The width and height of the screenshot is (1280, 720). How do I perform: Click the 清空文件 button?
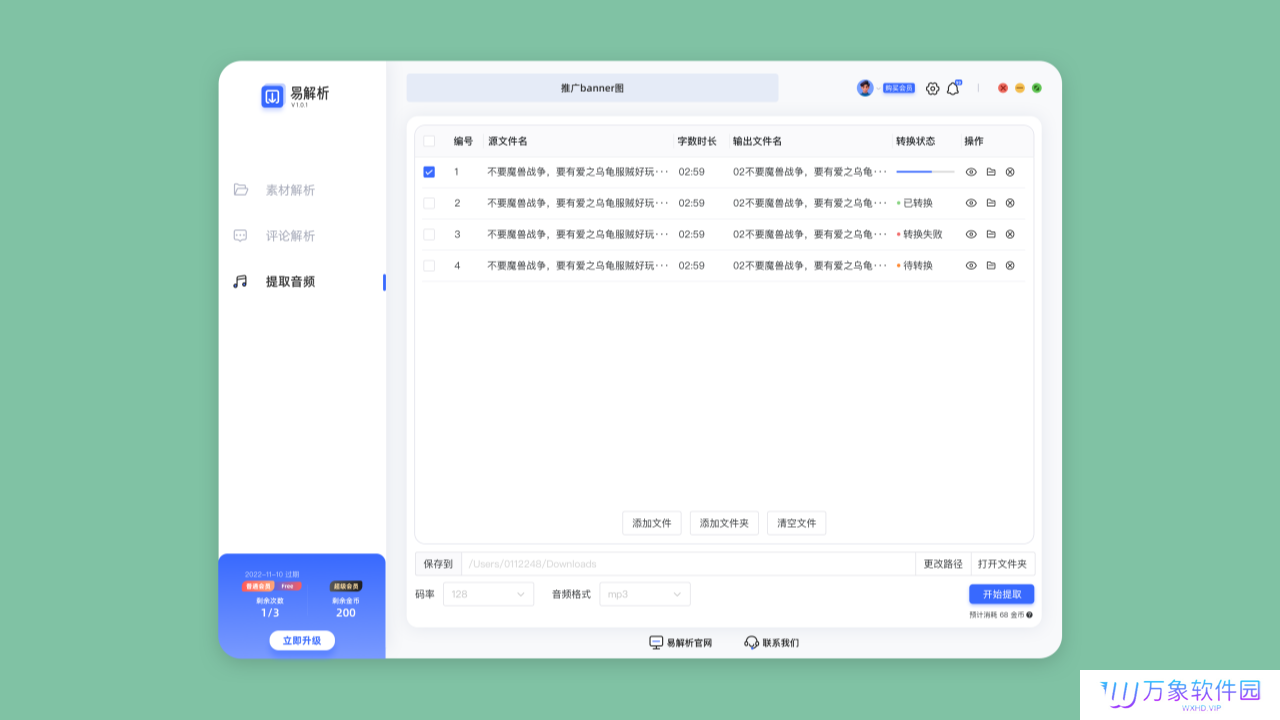point(797,523)
